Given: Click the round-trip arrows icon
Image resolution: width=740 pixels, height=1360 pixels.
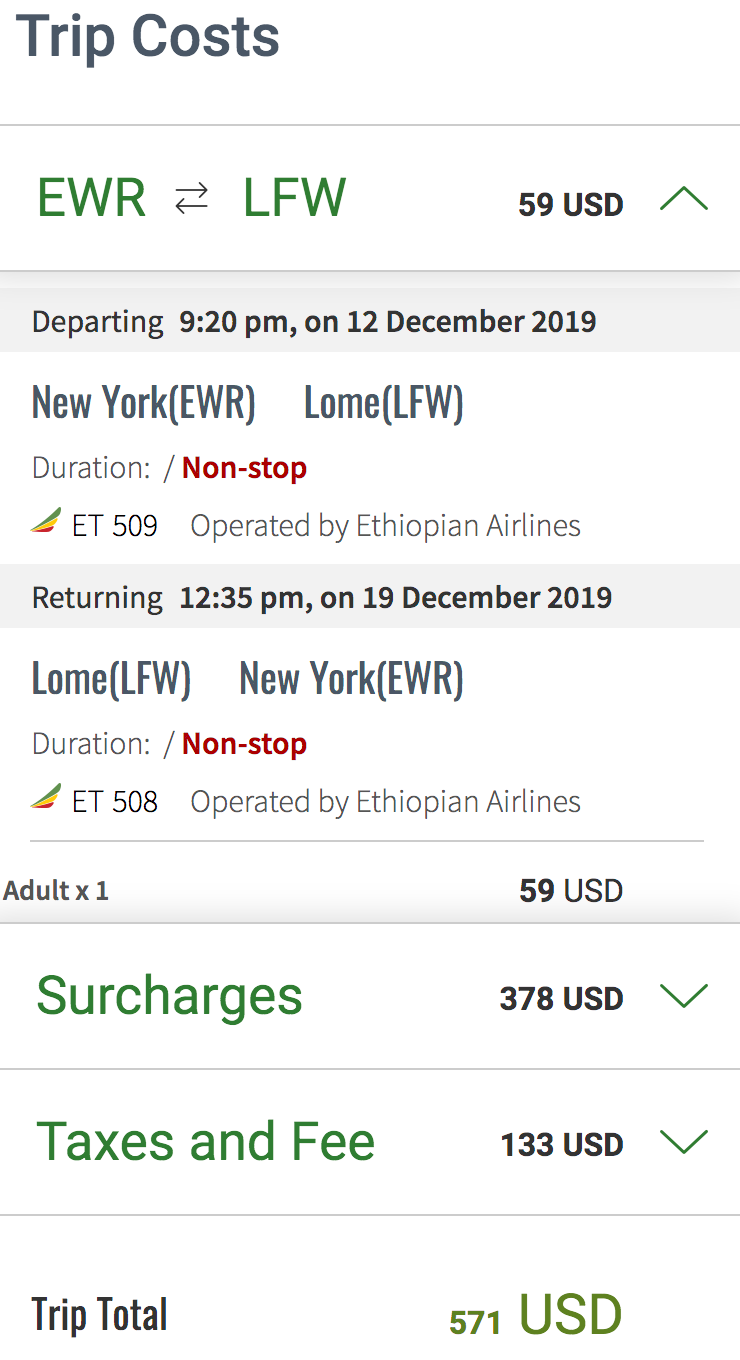Looking at the screenshot, I should (x=192, y=199).
